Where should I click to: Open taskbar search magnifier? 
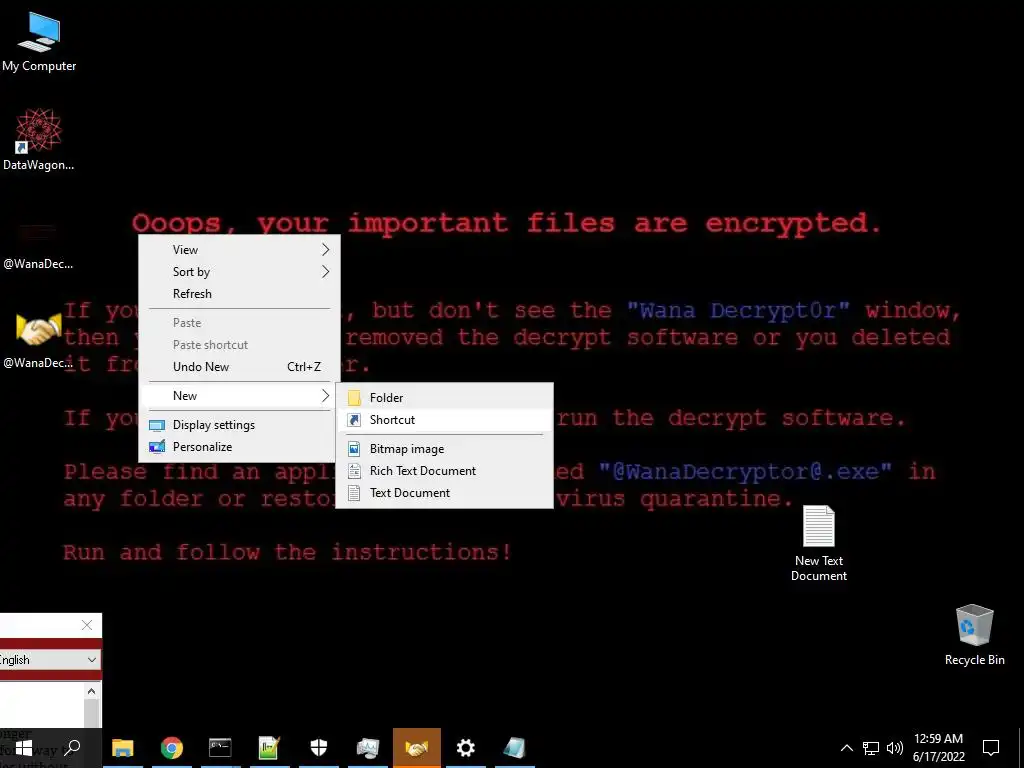pyautogui.click(x=72, y=748)
